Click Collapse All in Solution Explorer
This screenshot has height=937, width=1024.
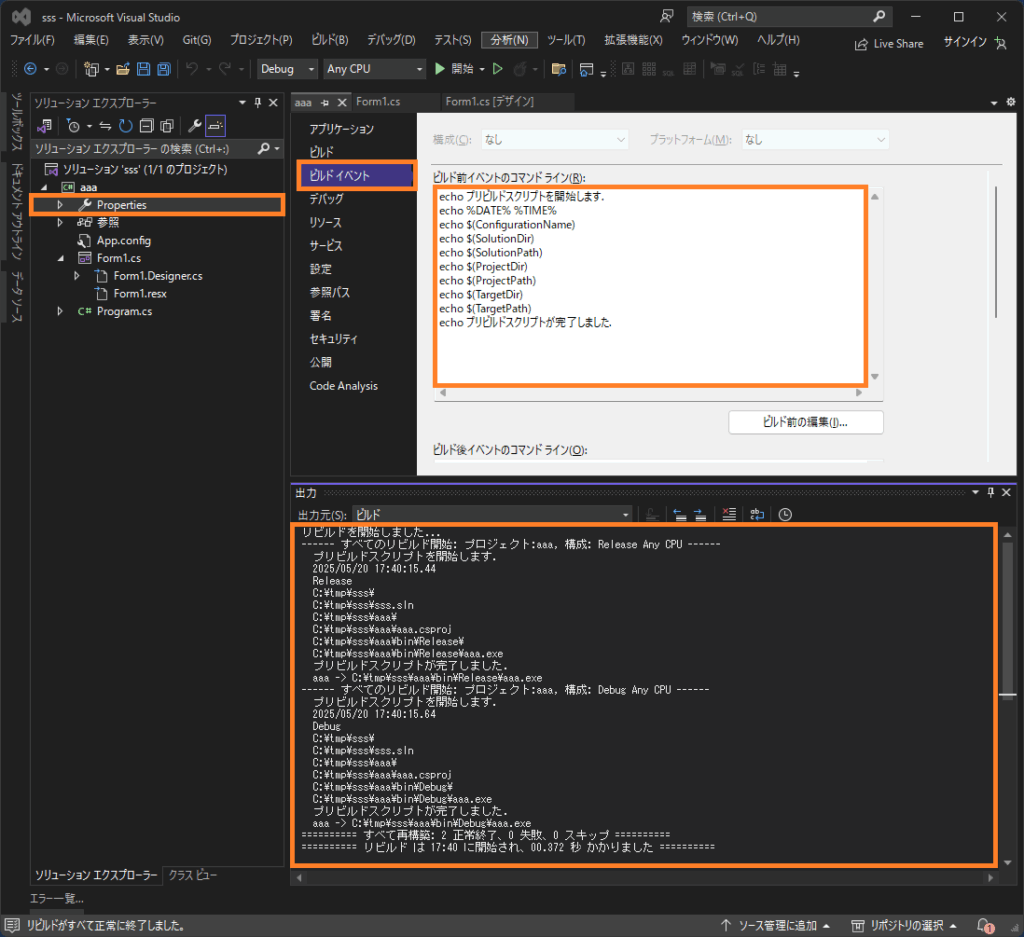(146, 126)
